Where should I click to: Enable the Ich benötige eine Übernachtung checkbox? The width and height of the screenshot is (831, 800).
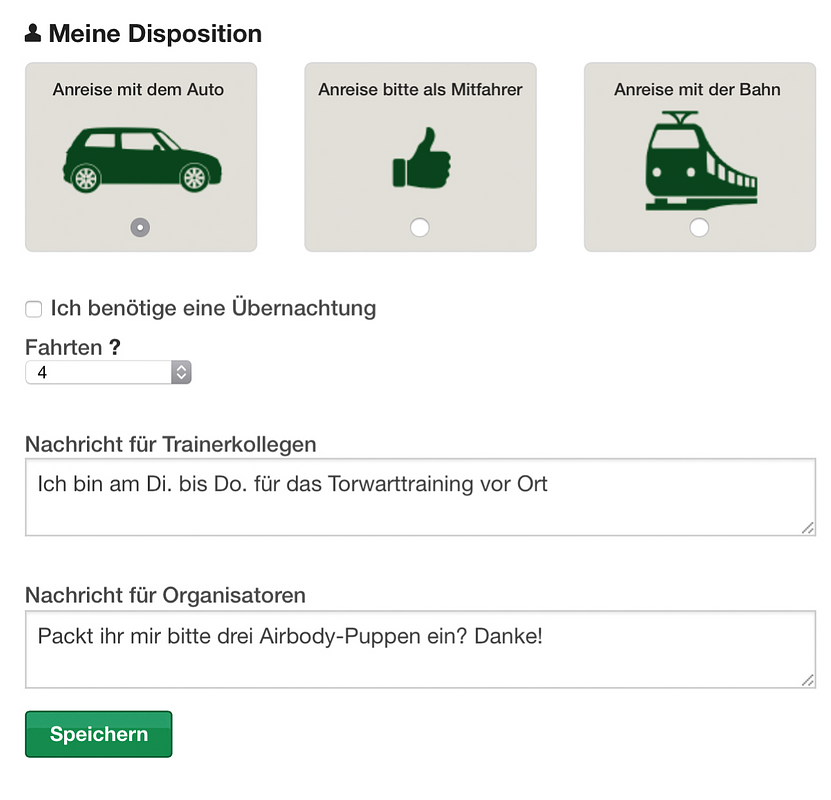pos(33,309)
